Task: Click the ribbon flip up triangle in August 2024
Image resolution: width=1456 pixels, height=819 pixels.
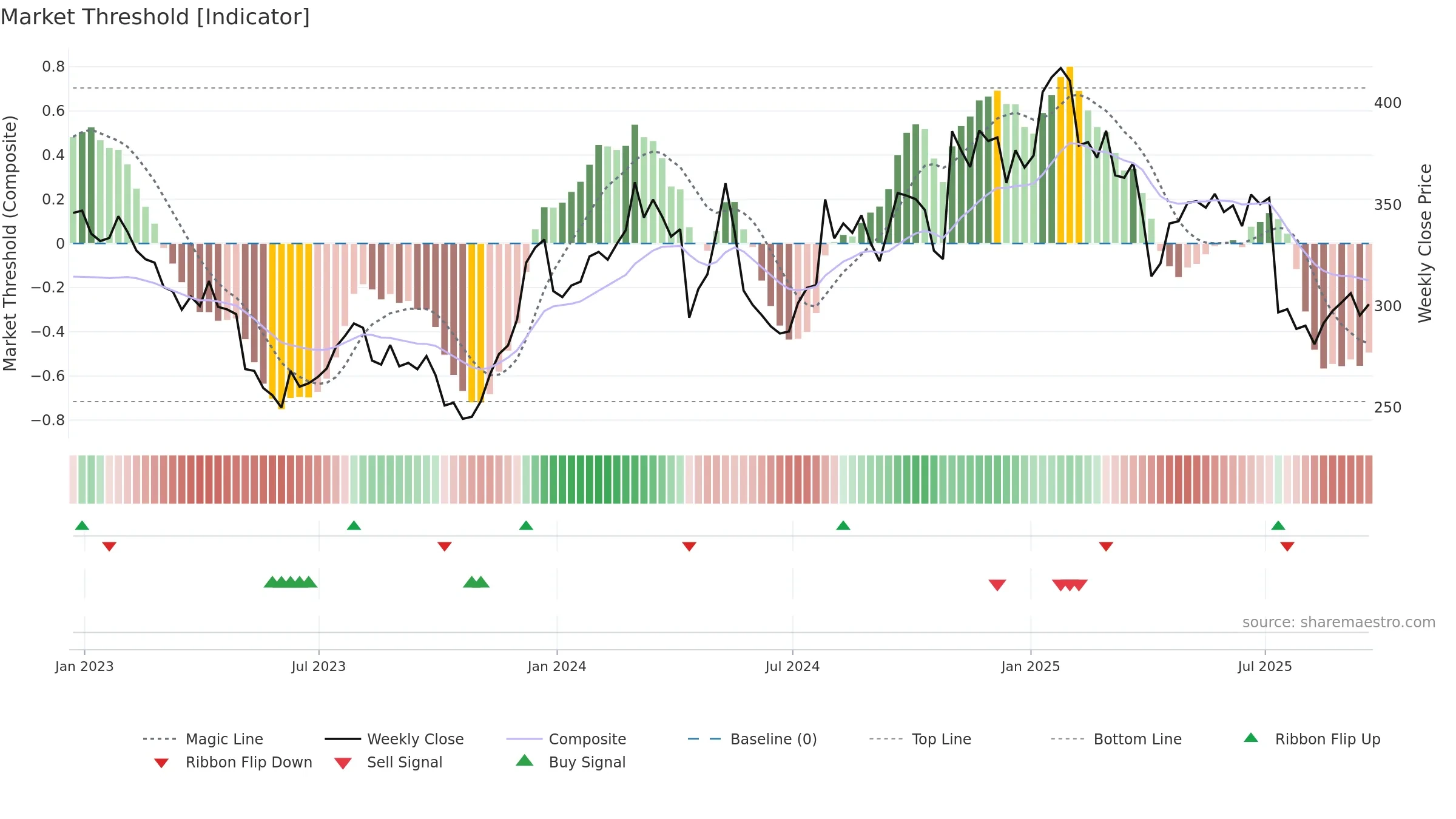Action: [x=843, y=525]
